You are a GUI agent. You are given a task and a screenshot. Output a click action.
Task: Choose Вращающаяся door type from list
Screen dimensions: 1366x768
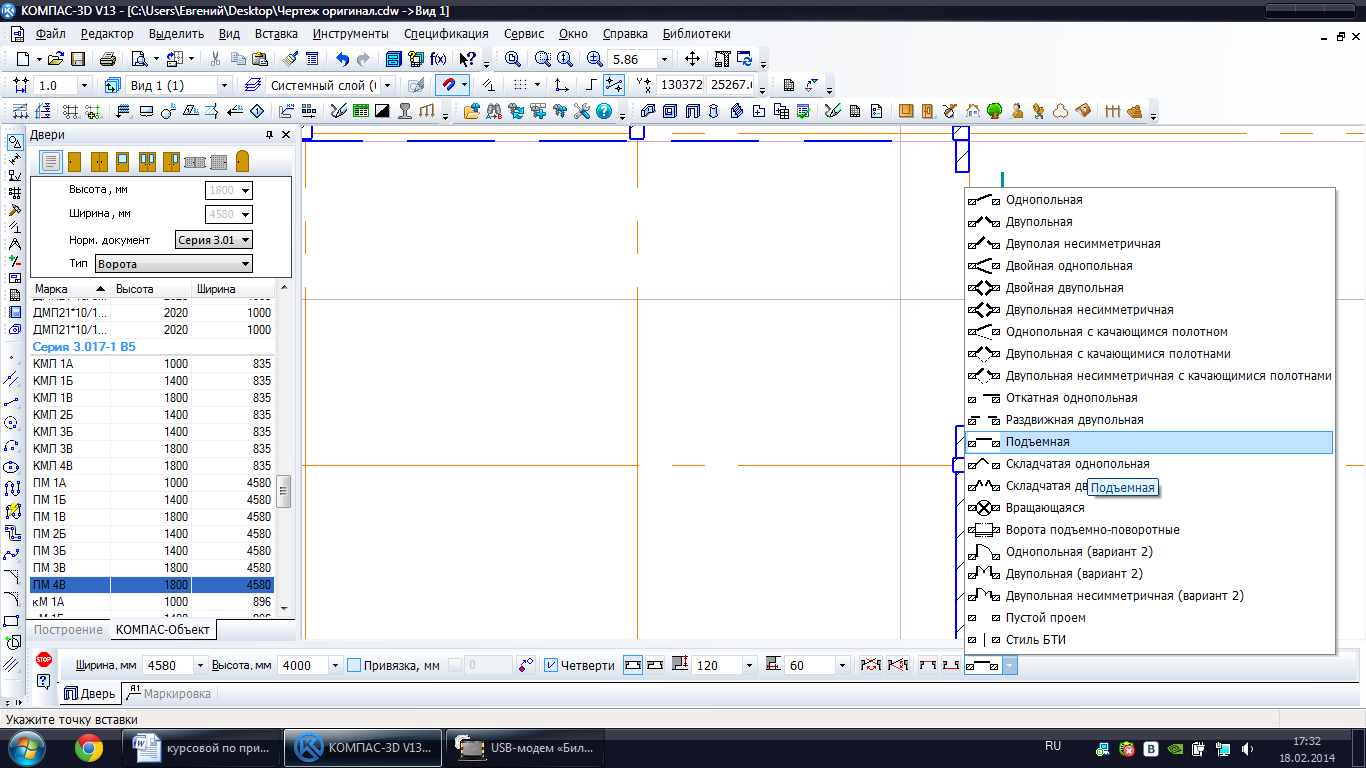1149,508
